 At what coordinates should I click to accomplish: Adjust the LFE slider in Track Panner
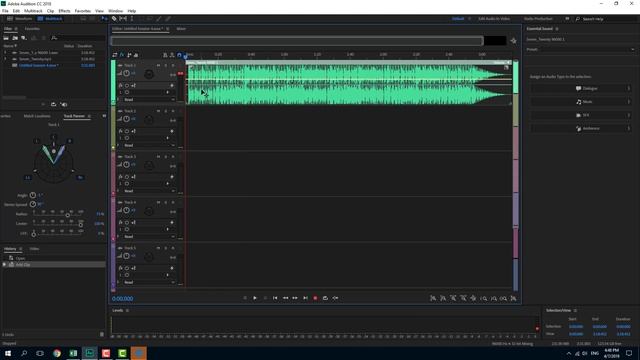[x=34, y=234]
